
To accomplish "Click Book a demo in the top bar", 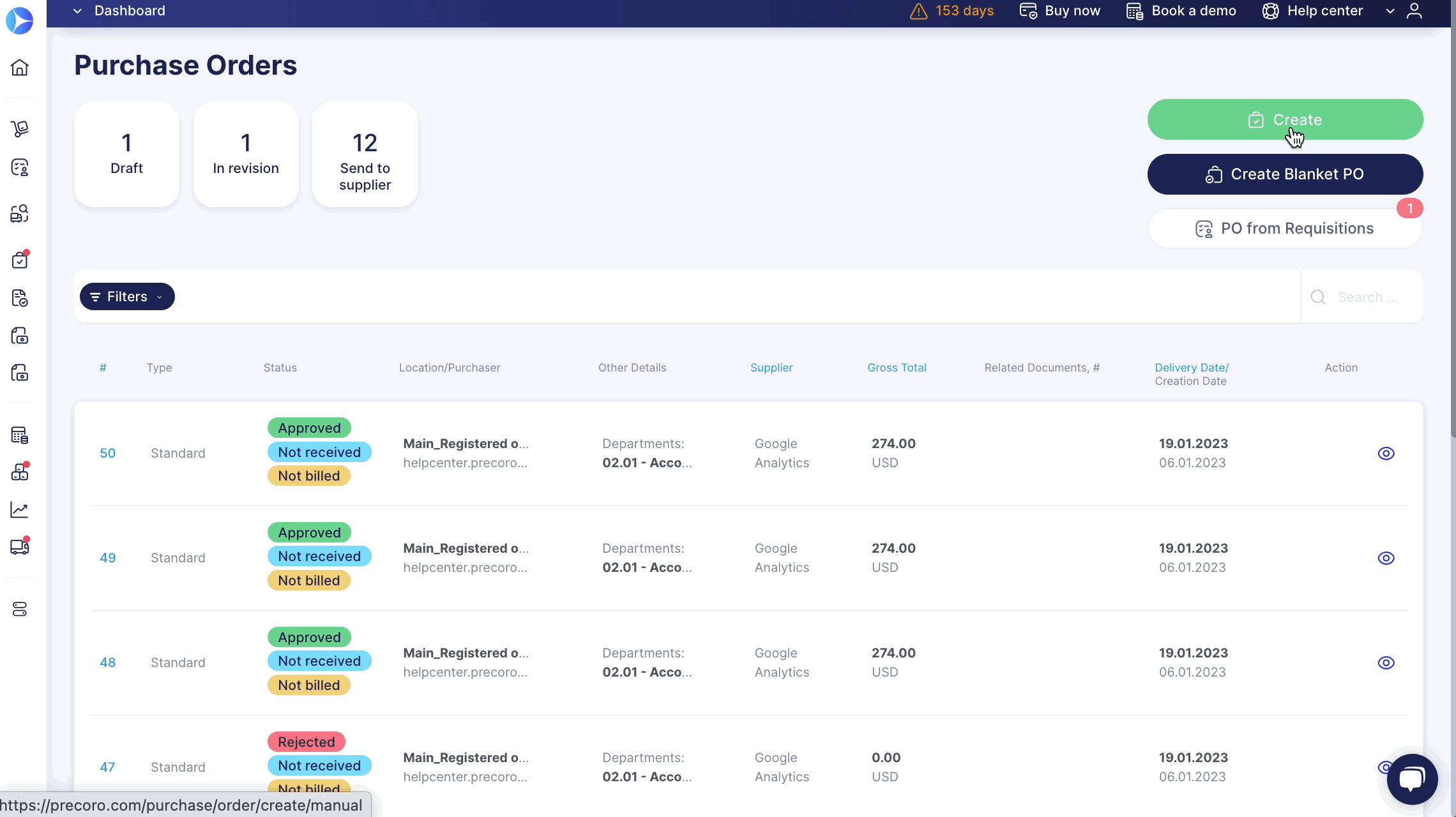I will click(x=1181, y=11).
